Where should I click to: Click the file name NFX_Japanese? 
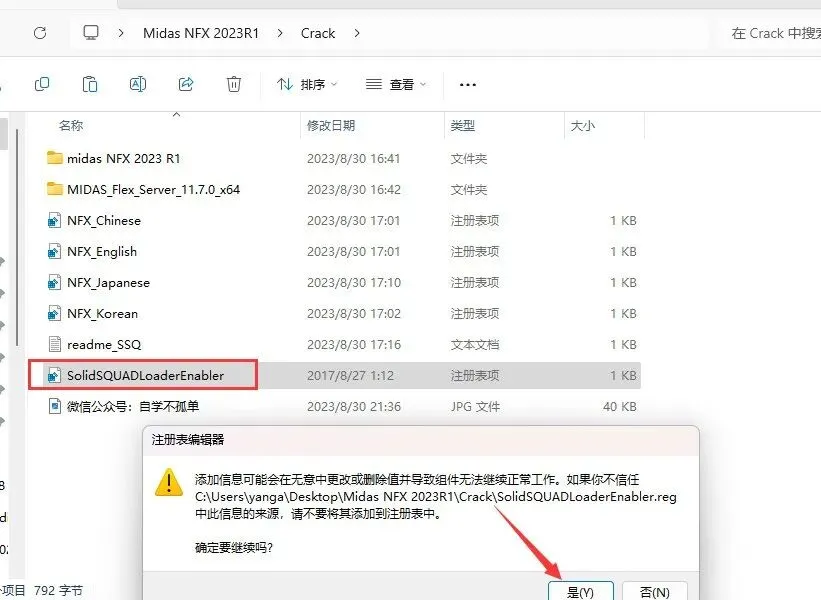pos(108,282)
